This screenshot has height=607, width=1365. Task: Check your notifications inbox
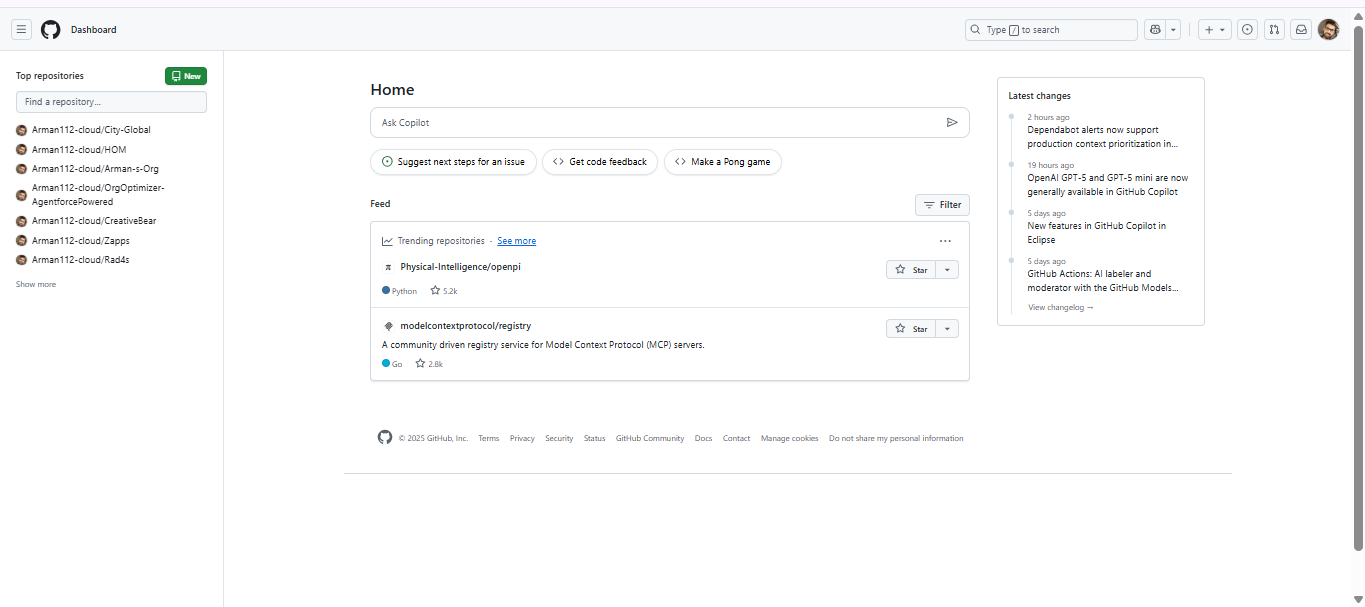(1301, 29)
